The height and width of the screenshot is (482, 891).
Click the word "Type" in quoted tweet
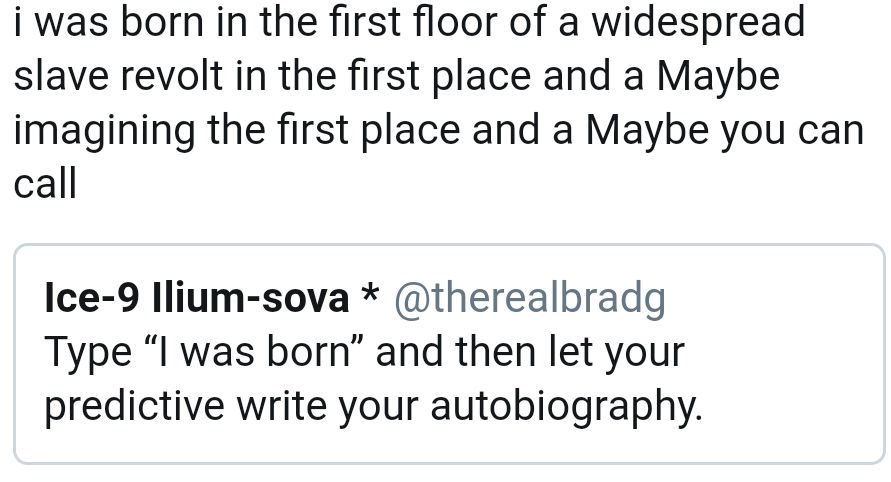pyautogui.click(x=88, y=351)
